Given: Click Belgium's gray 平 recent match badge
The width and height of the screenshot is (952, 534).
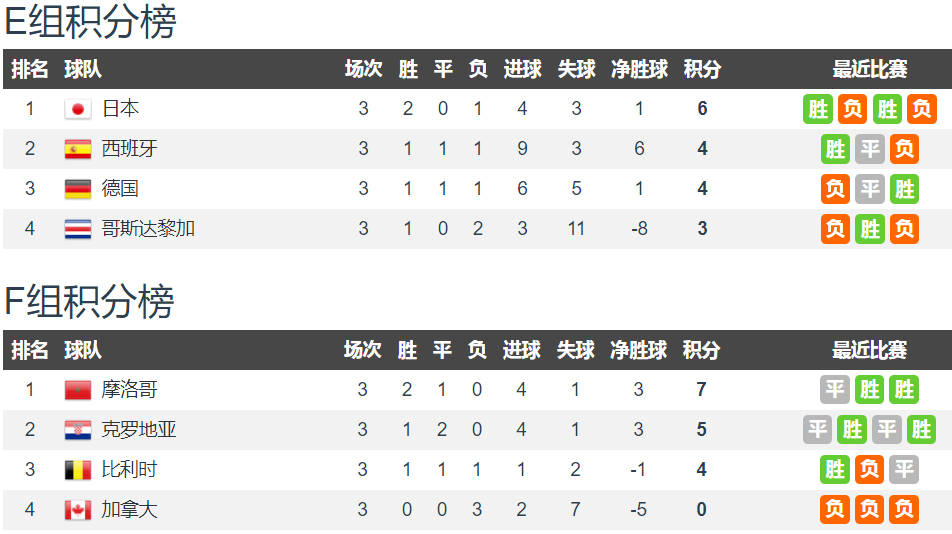Looking at the screenshot, I should click(x=904, y=470).
